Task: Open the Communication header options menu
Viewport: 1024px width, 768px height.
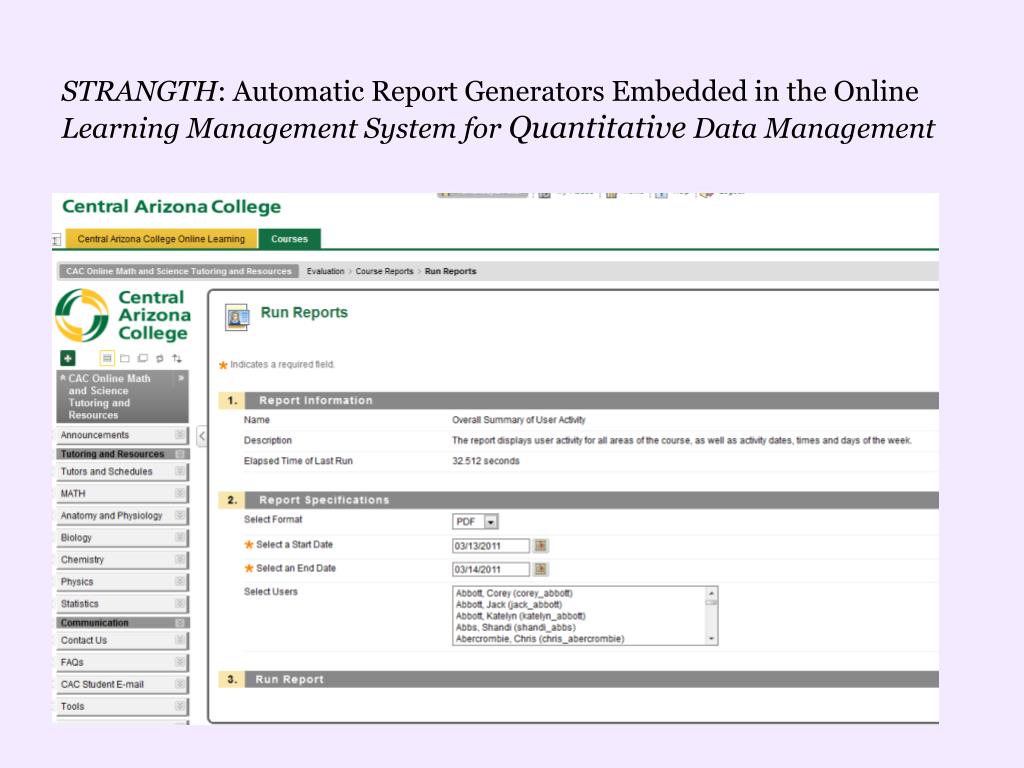Action: click(181, 623)
